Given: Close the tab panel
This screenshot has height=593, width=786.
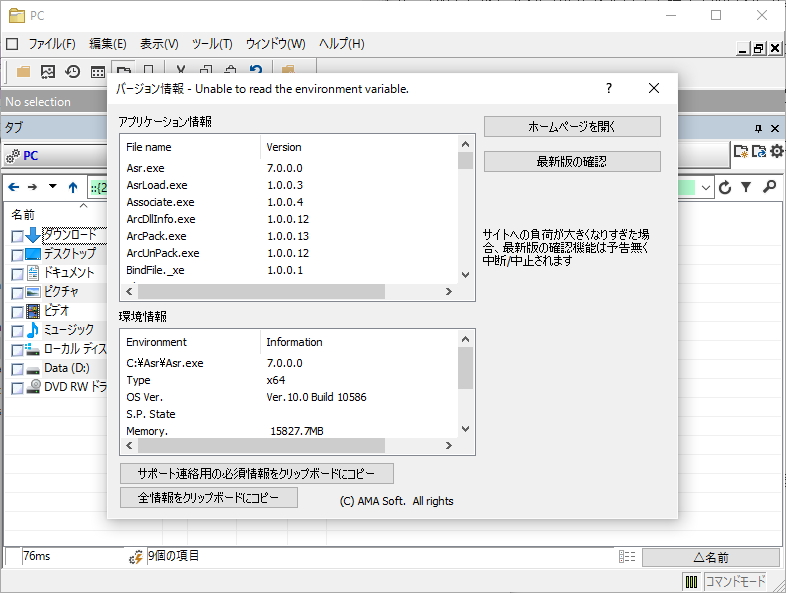Looking at the screenshot, I should click(774, 129).
